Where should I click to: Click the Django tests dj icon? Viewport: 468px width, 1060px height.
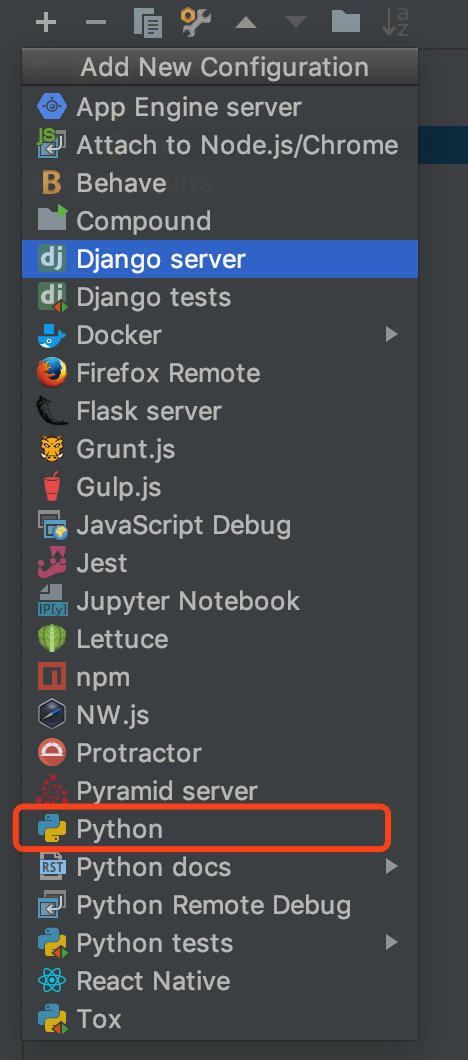tap(52, 297)
